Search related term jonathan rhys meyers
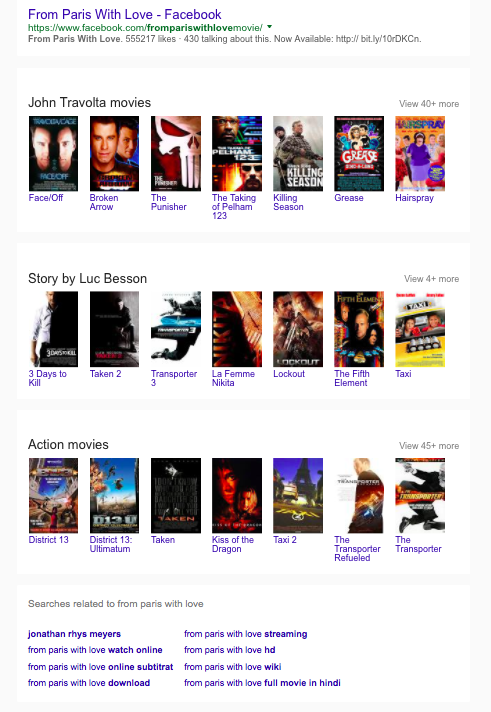 click(74, 634)
